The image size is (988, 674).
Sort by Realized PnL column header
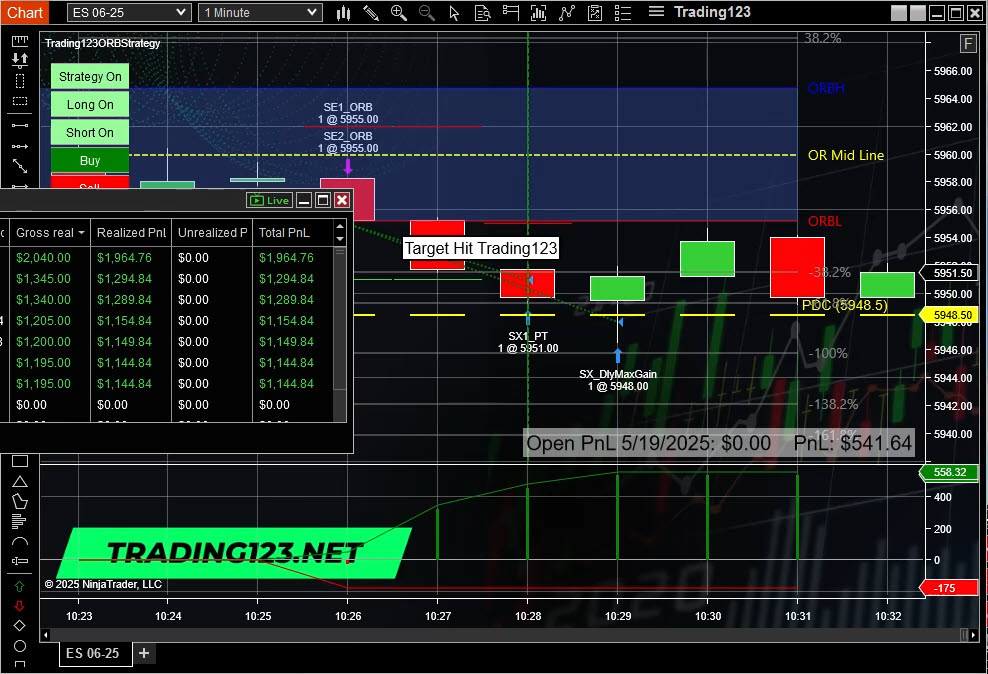pyautogui.click(x=131, y=232)
